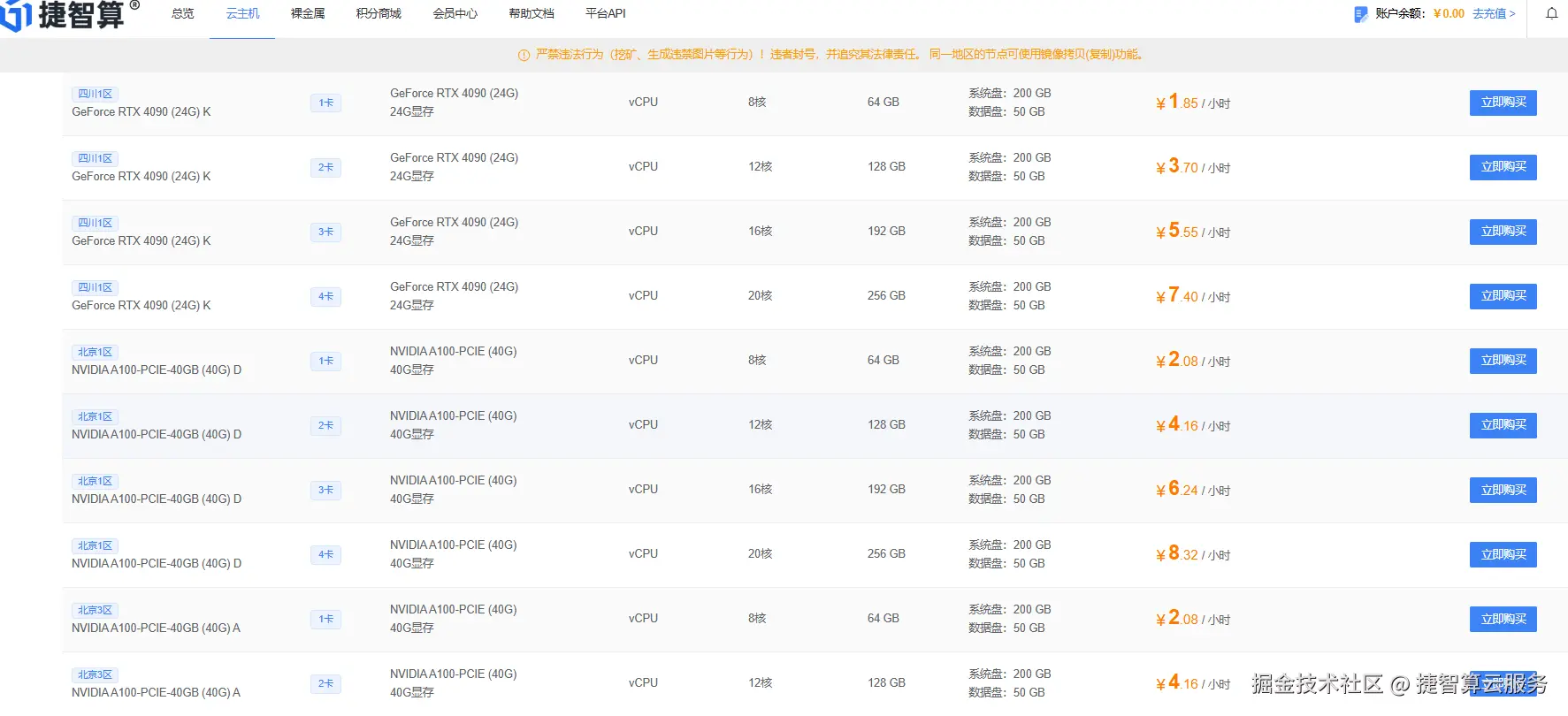Screen dimensions: 1568x716
Task: Click the 64 GB memory in 1卡 RTX 4090 row
Action: 883,102
